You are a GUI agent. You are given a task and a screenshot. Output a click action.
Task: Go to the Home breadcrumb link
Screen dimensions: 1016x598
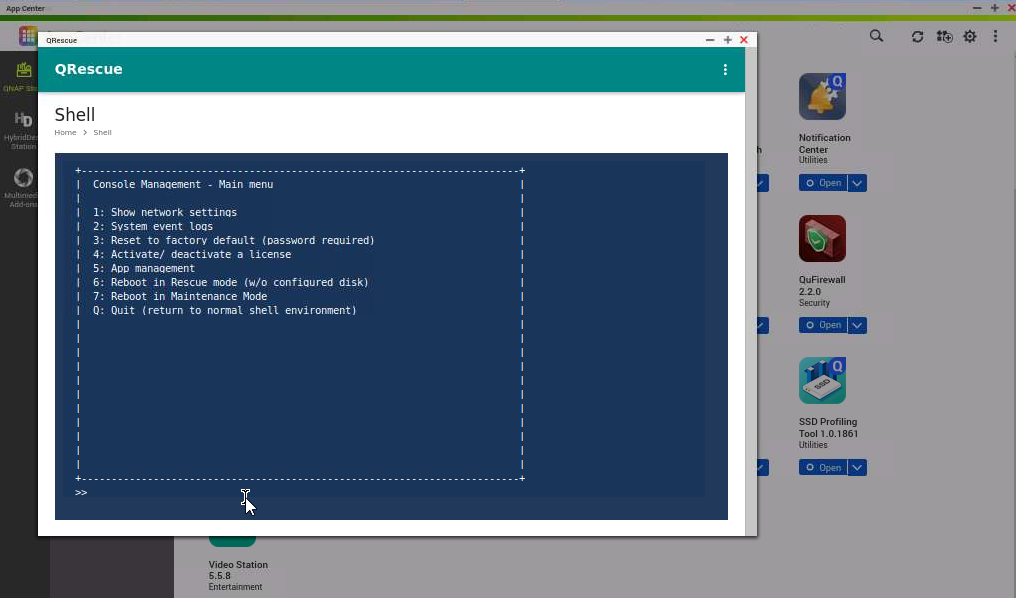pyautogui.click(x=65, y=132)
